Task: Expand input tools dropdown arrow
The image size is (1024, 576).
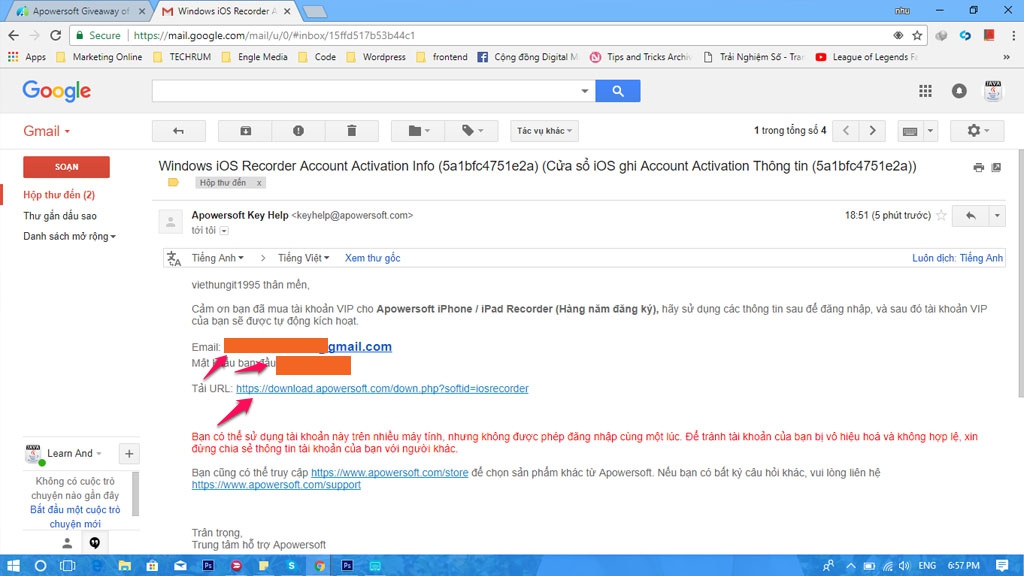Action: (931, 131)
